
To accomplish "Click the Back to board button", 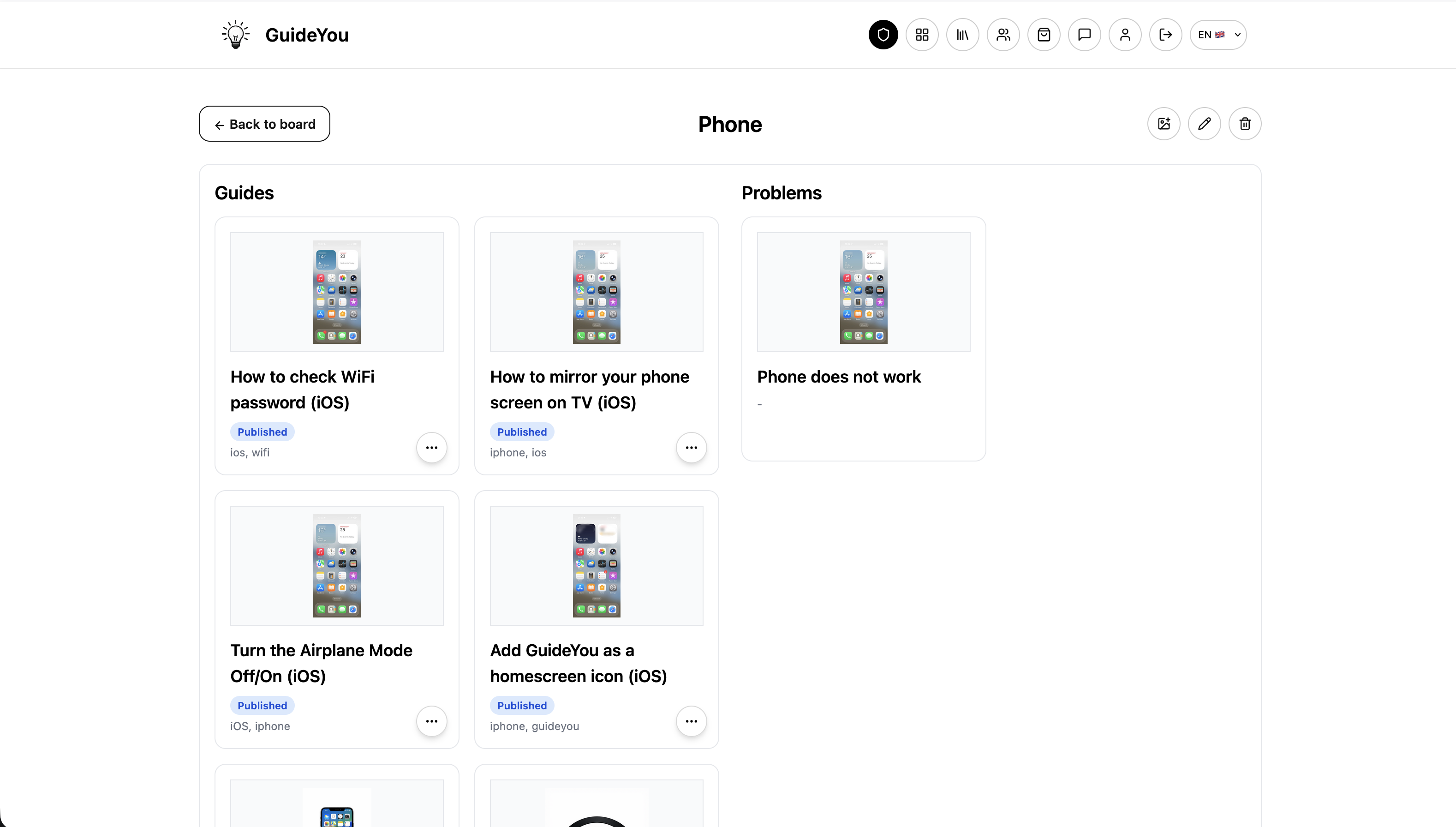I will click(x=264, y=124).
